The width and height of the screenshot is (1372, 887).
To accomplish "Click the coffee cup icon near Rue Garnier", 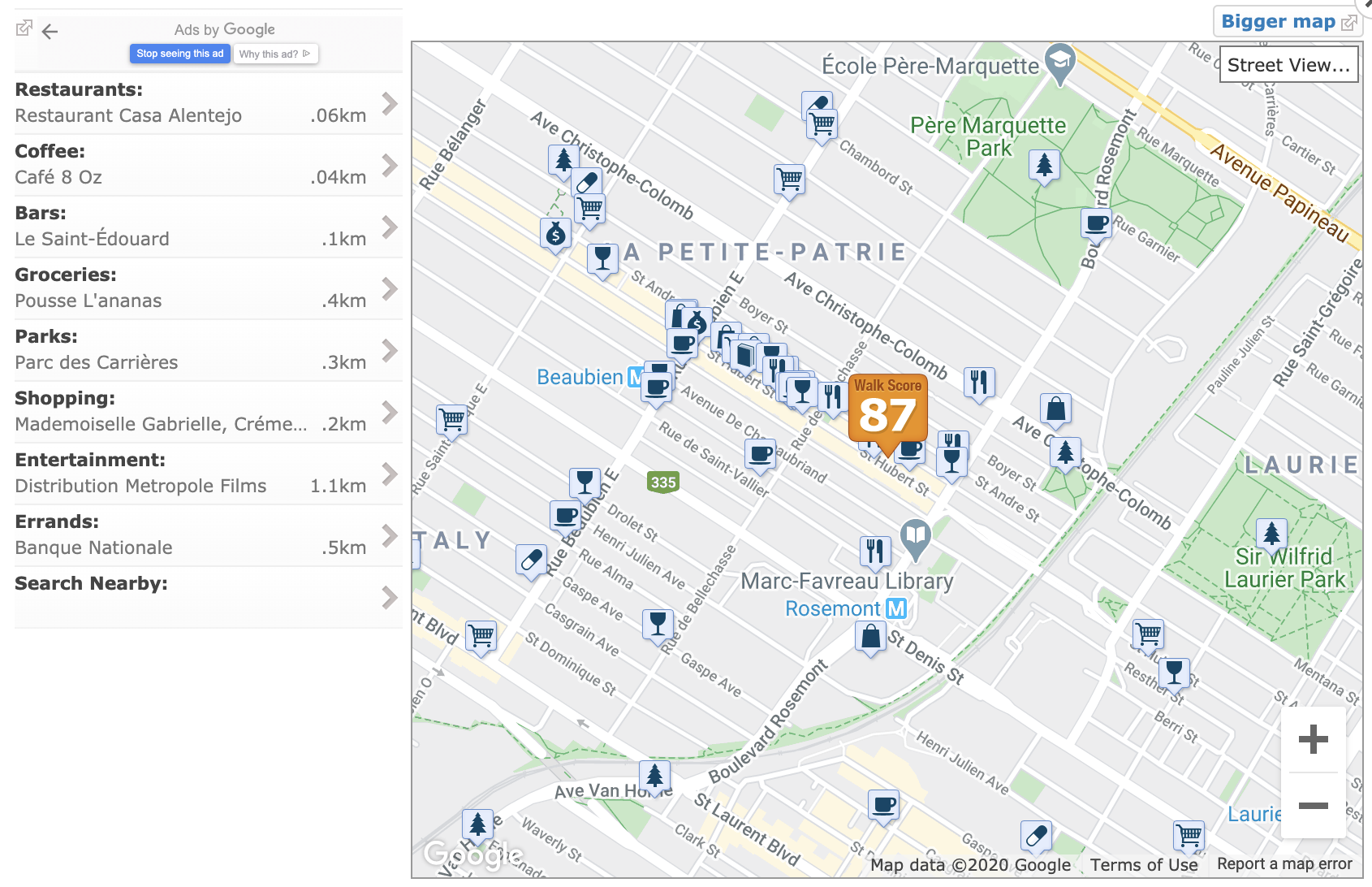I will tap(1097, 222).
